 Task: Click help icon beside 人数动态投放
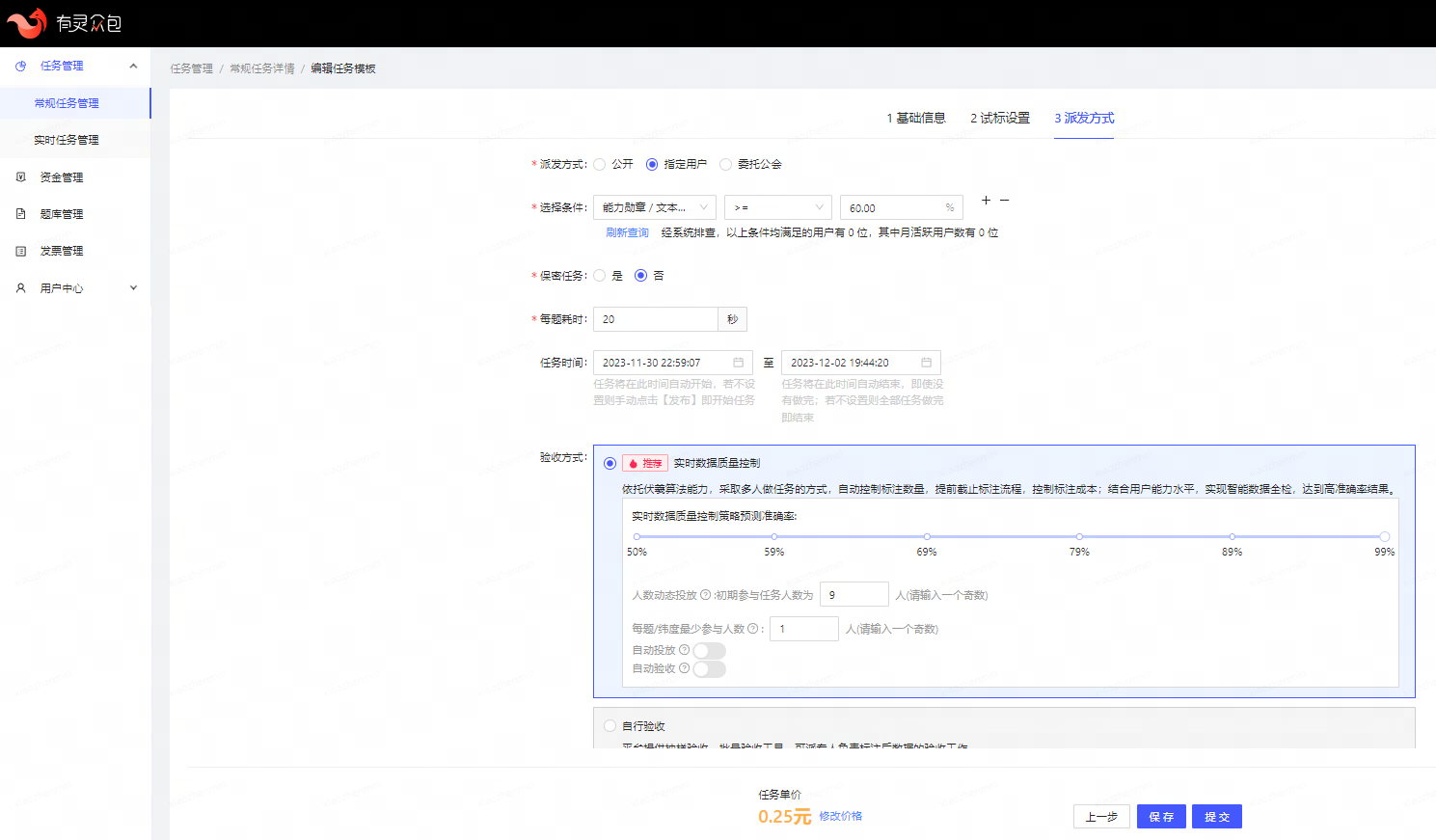705,595
